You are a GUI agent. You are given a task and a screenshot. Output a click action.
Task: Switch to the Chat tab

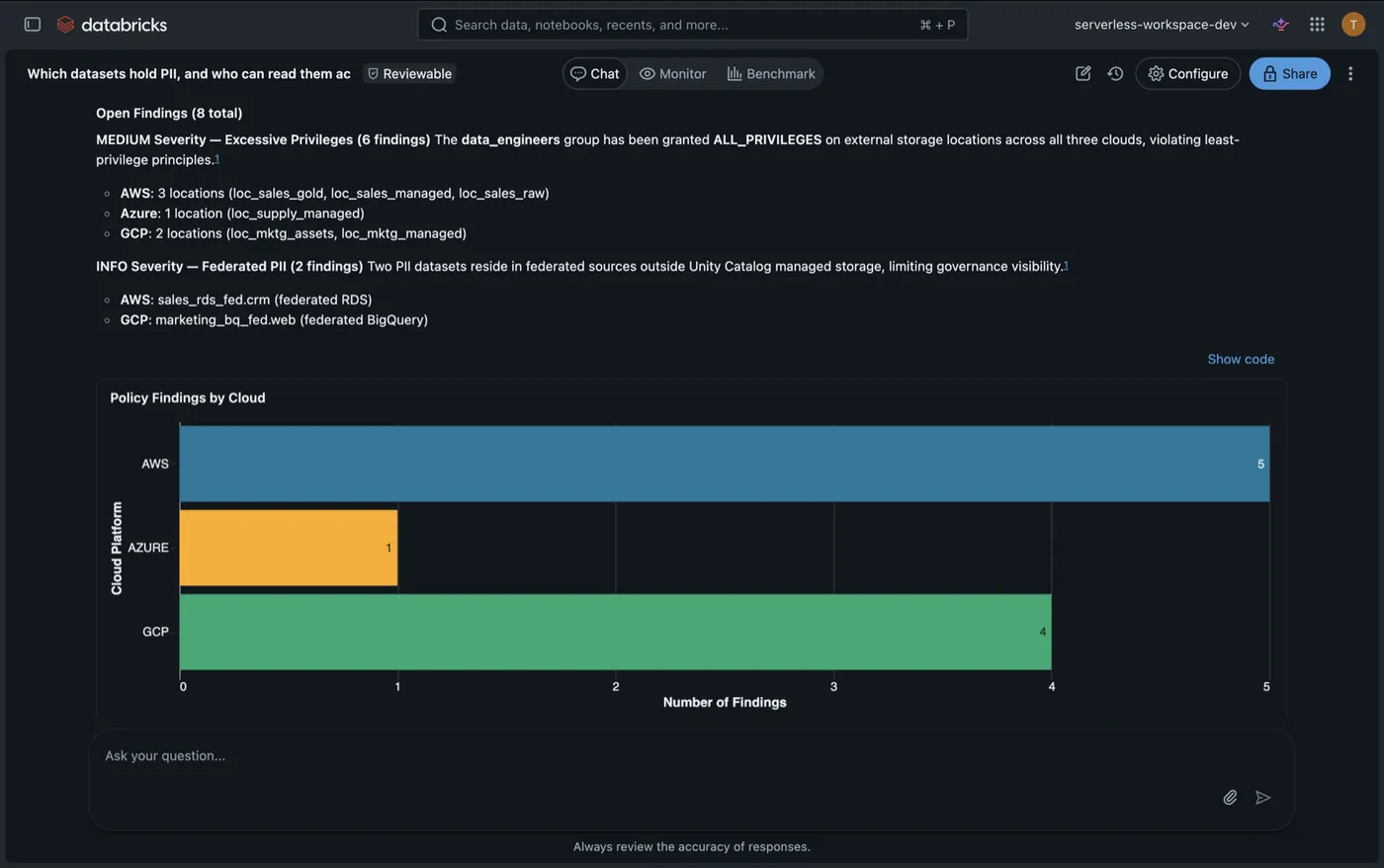[x=595, y=73]
